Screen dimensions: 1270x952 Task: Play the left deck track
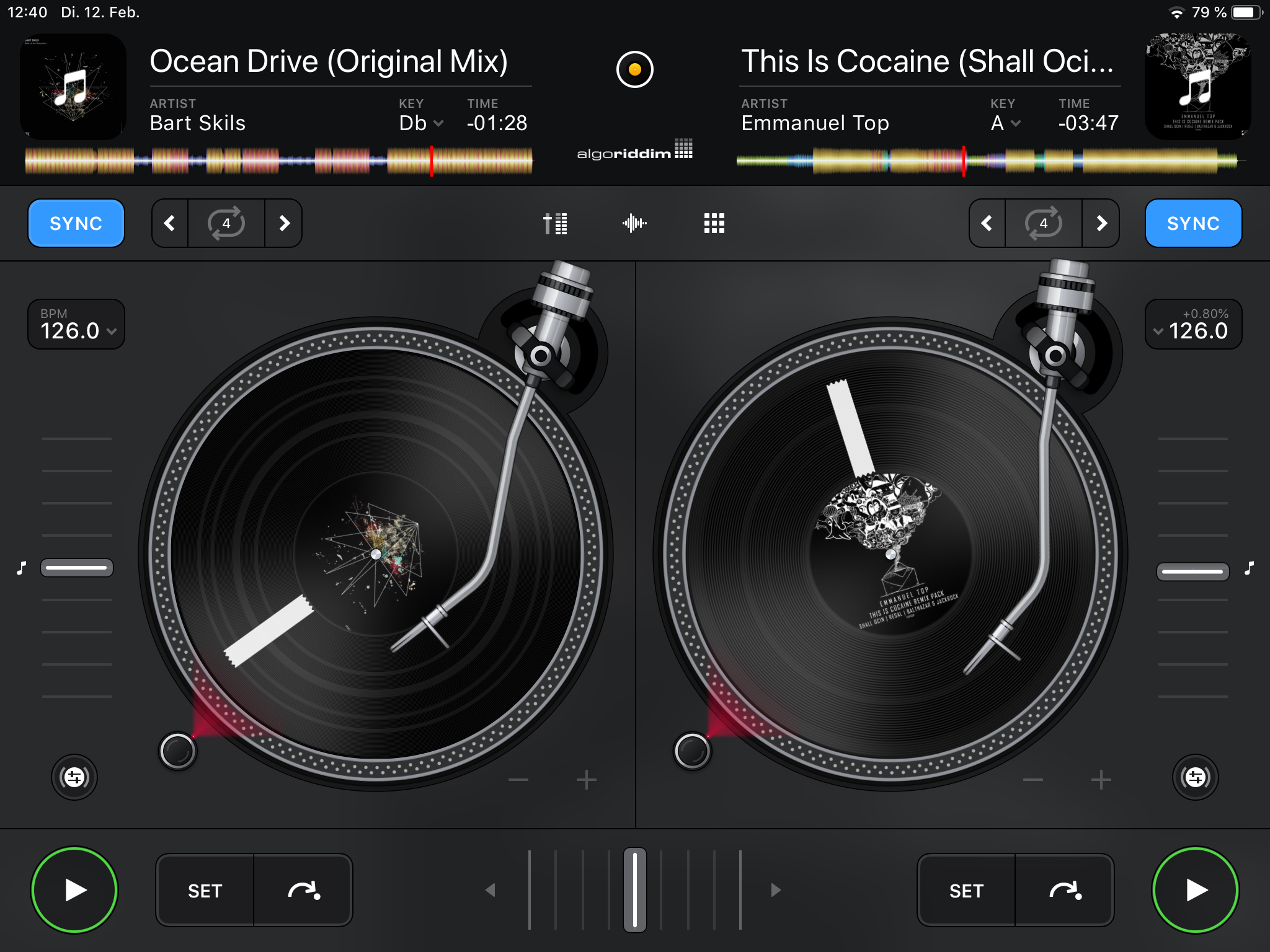(x=74, y=890)
